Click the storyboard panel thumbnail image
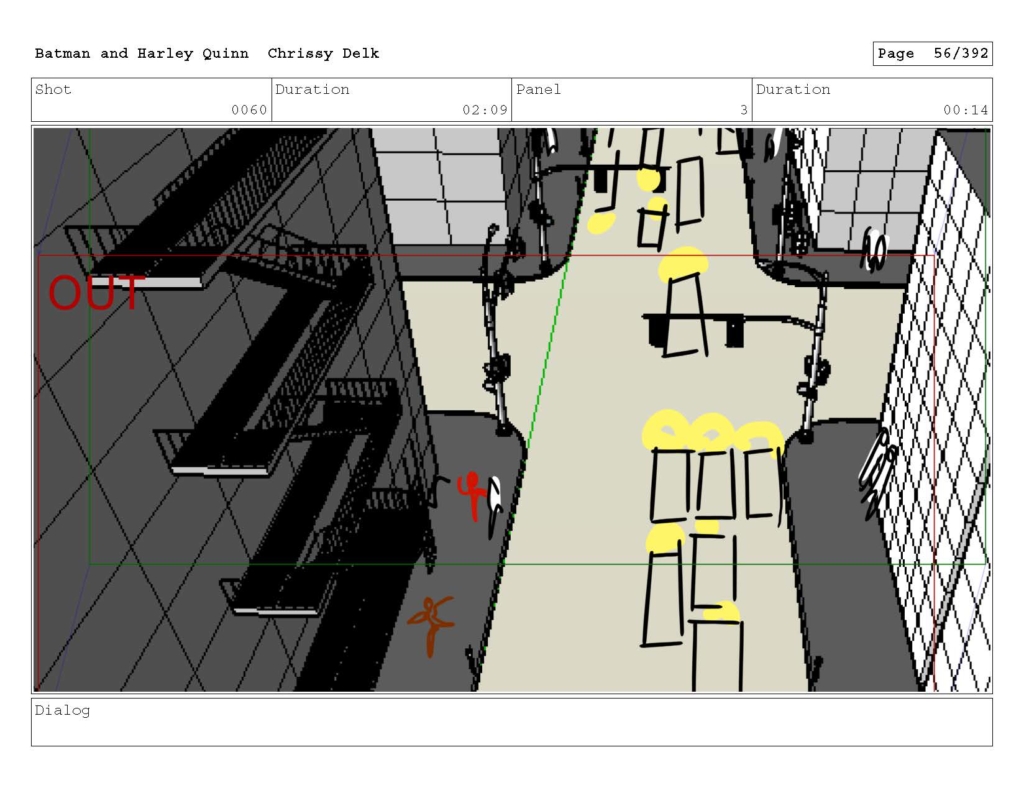The image size is (1024, 793). click(512, 410)
